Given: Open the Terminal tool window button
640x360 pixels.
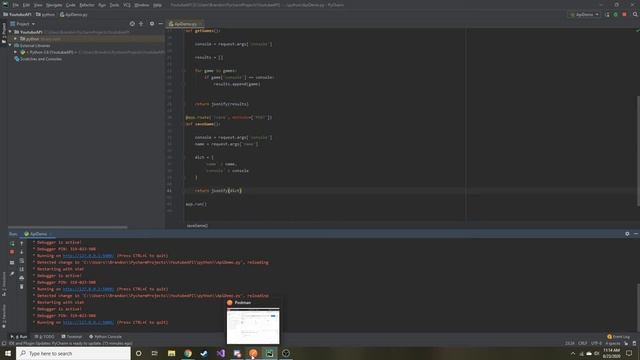Looking at the screenshot, I should click(72, 337).
